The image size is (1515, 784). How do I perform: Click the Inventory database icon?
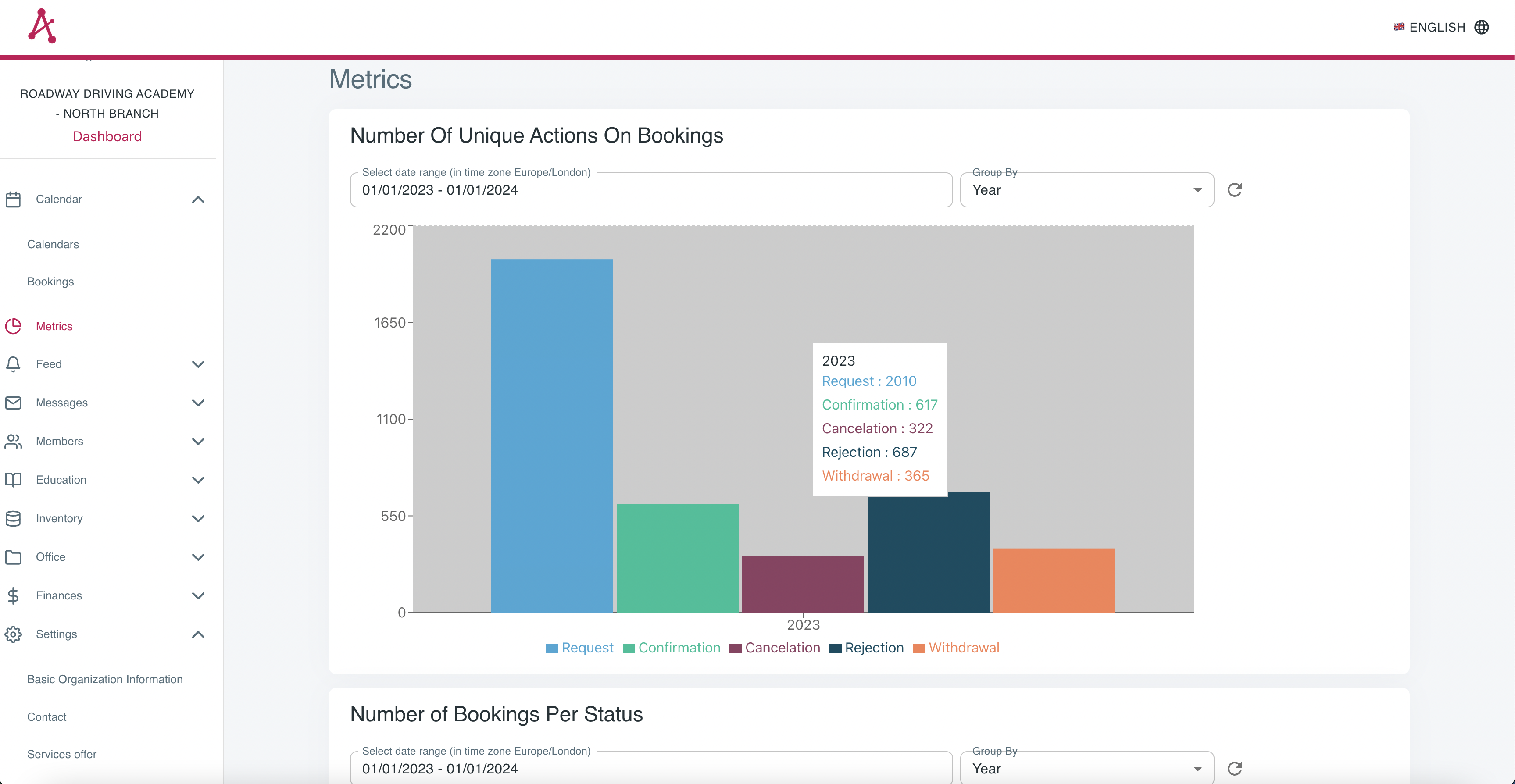pyautogui.click(x=14, y=518)
